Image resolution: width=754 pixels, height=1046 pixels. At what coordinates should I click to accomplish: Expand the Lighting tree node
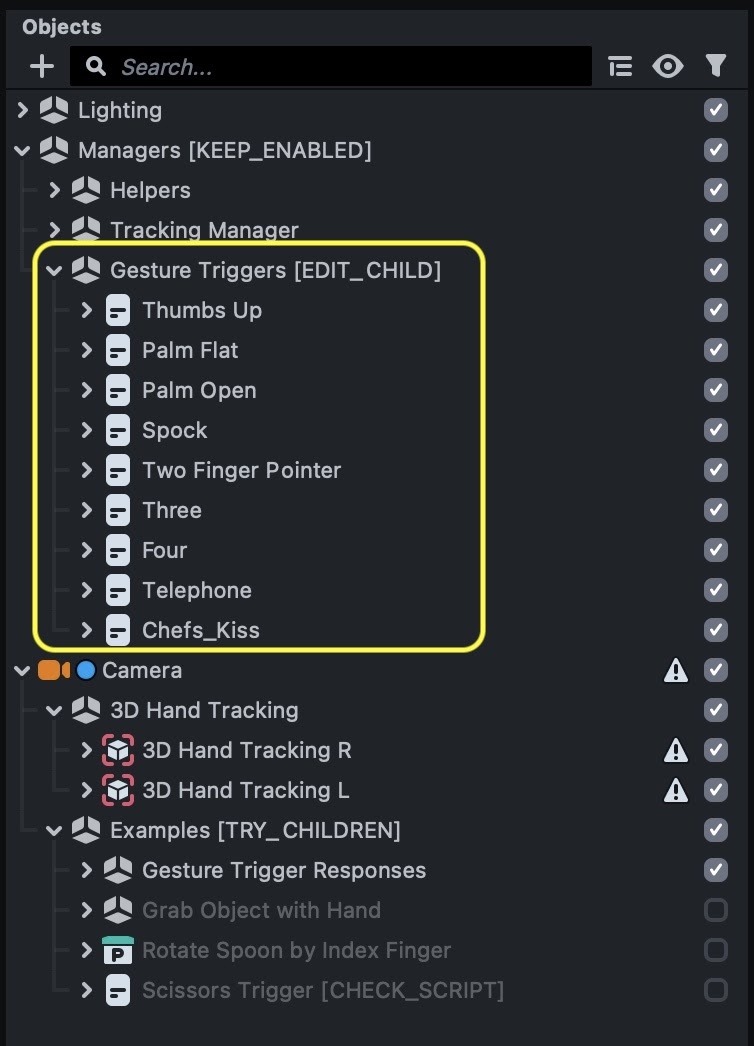[x=23, y=110]
